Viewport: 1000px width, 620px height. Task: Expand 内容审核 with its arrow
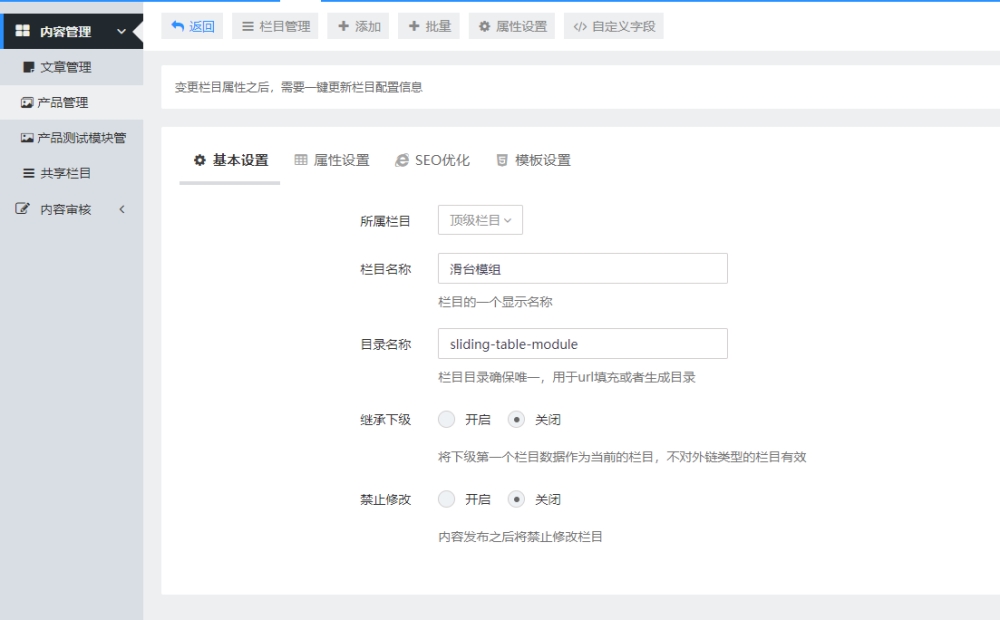coord(122,209)
